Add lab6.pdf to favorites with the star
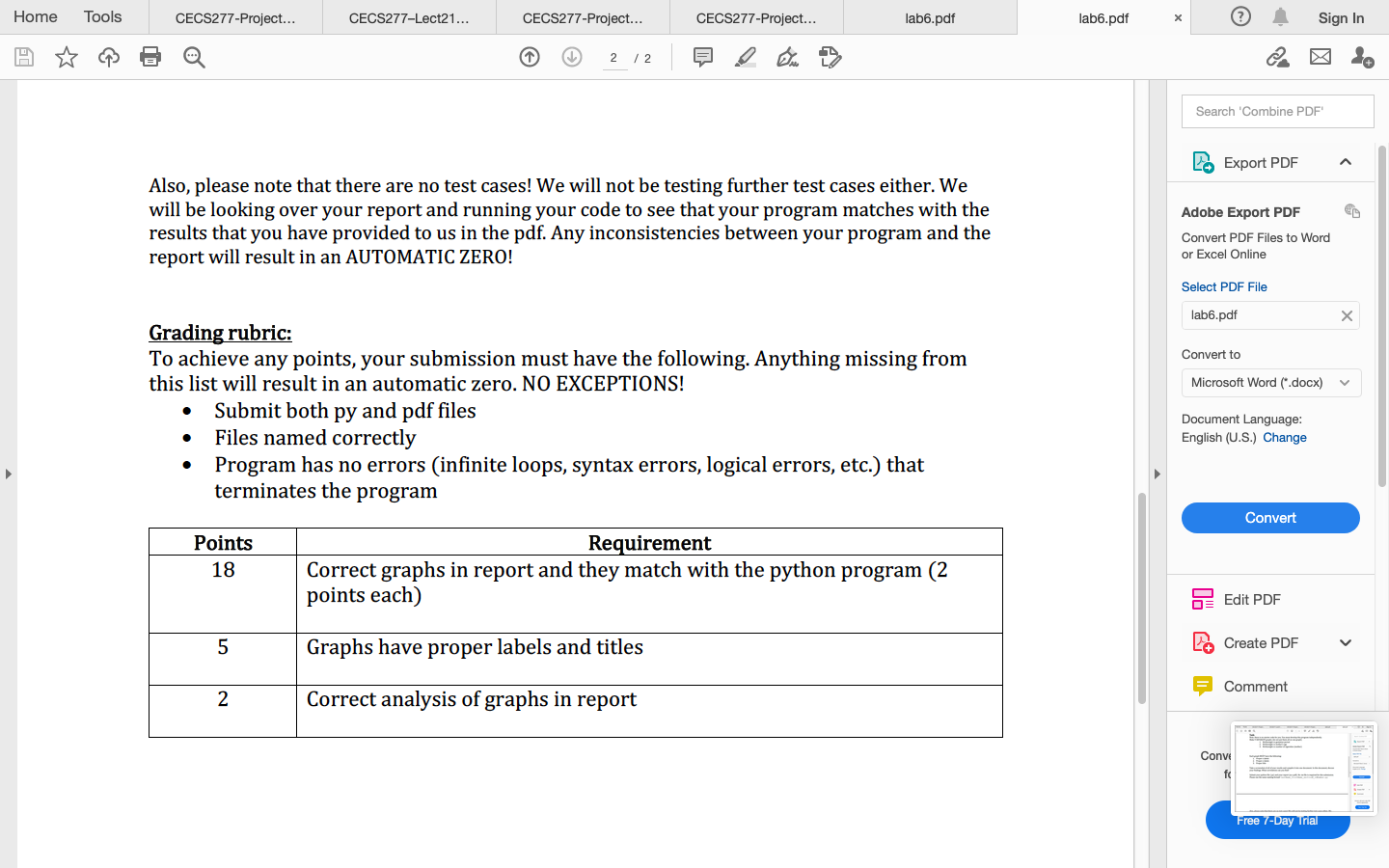 coord(66,57)
